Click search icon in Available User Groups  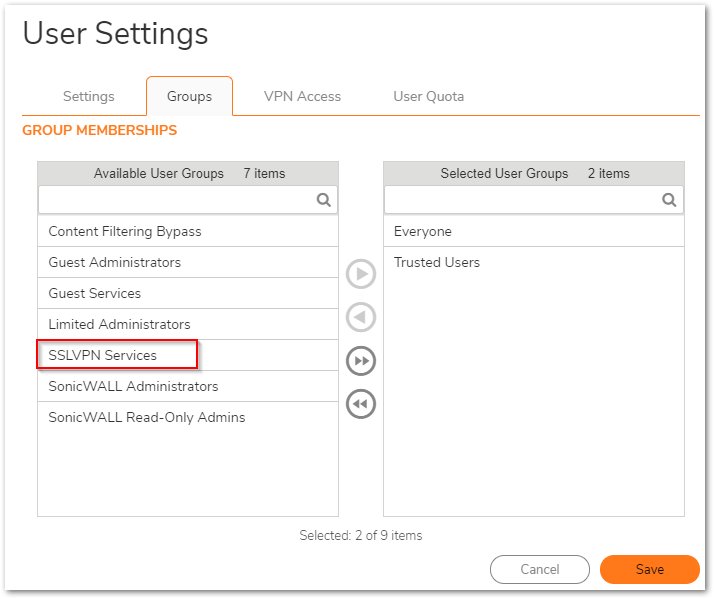click(324, 200)
